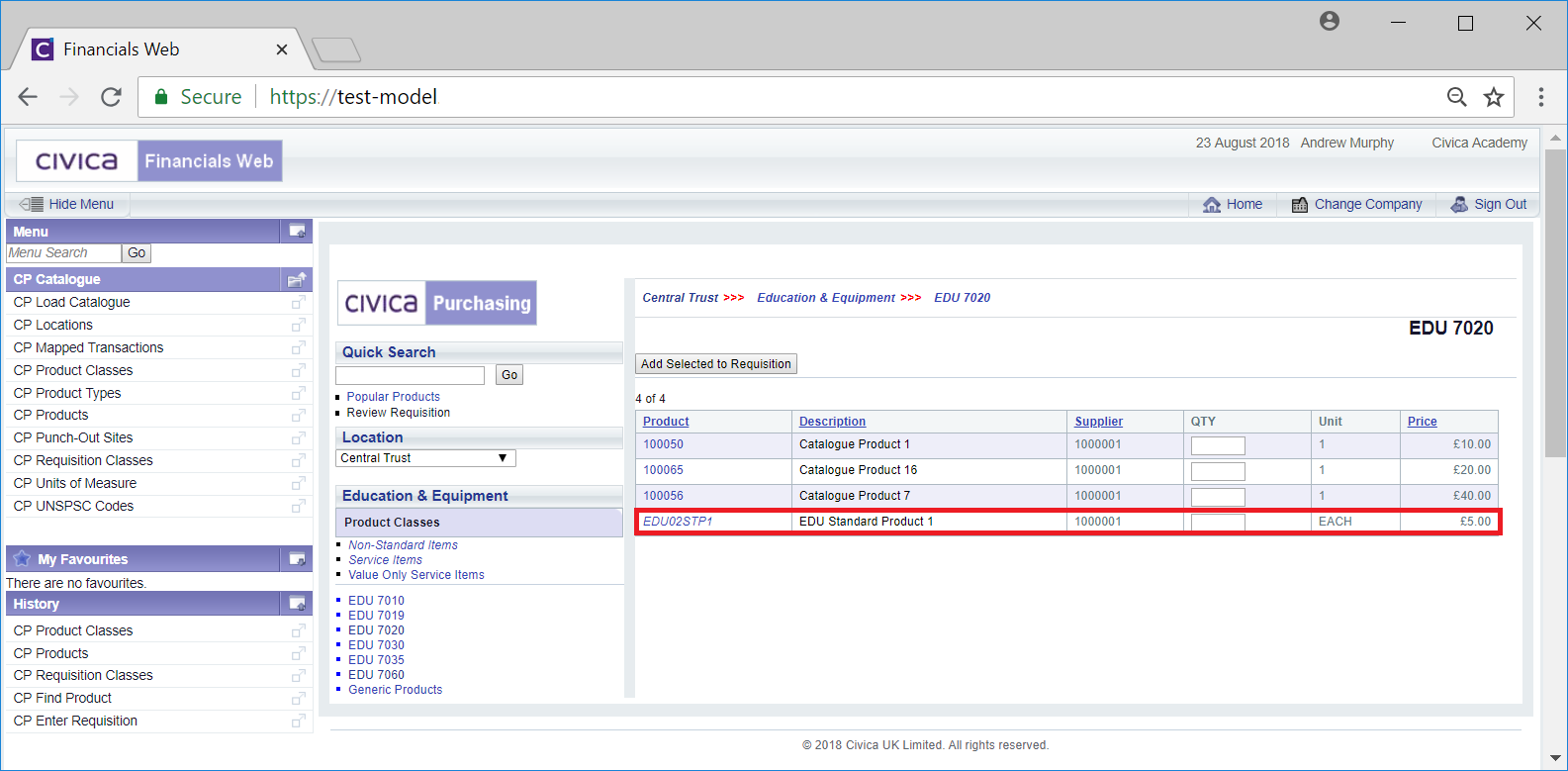The width and height of the screenshot is (1568, 771).
Task: Collapse the History panel icon
Action: pos(297,603)
